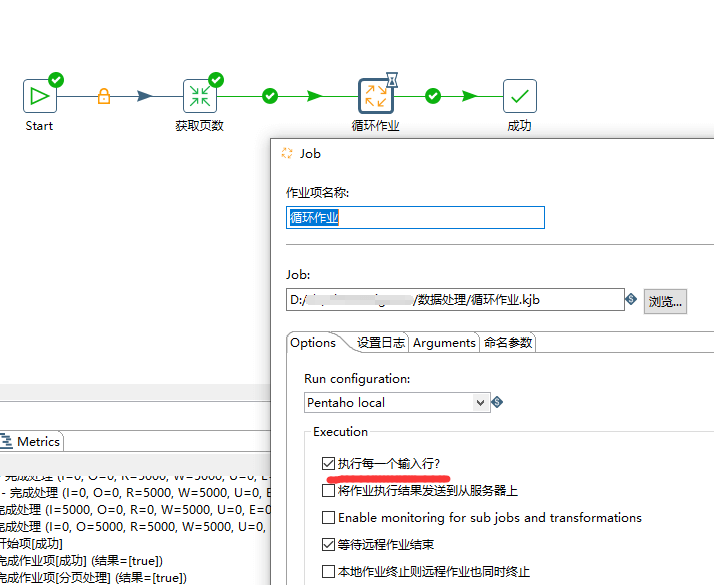Click green check icon between 获取页数 and 循环作业
This screenshot has width=714, height=585.
(x=269, y=96)
